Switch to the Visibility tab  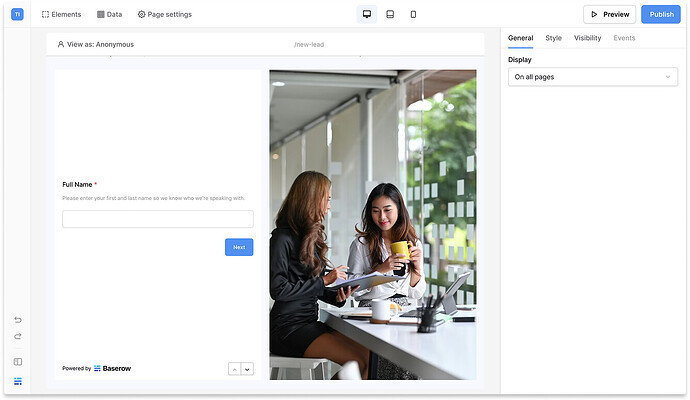[587, 38]
